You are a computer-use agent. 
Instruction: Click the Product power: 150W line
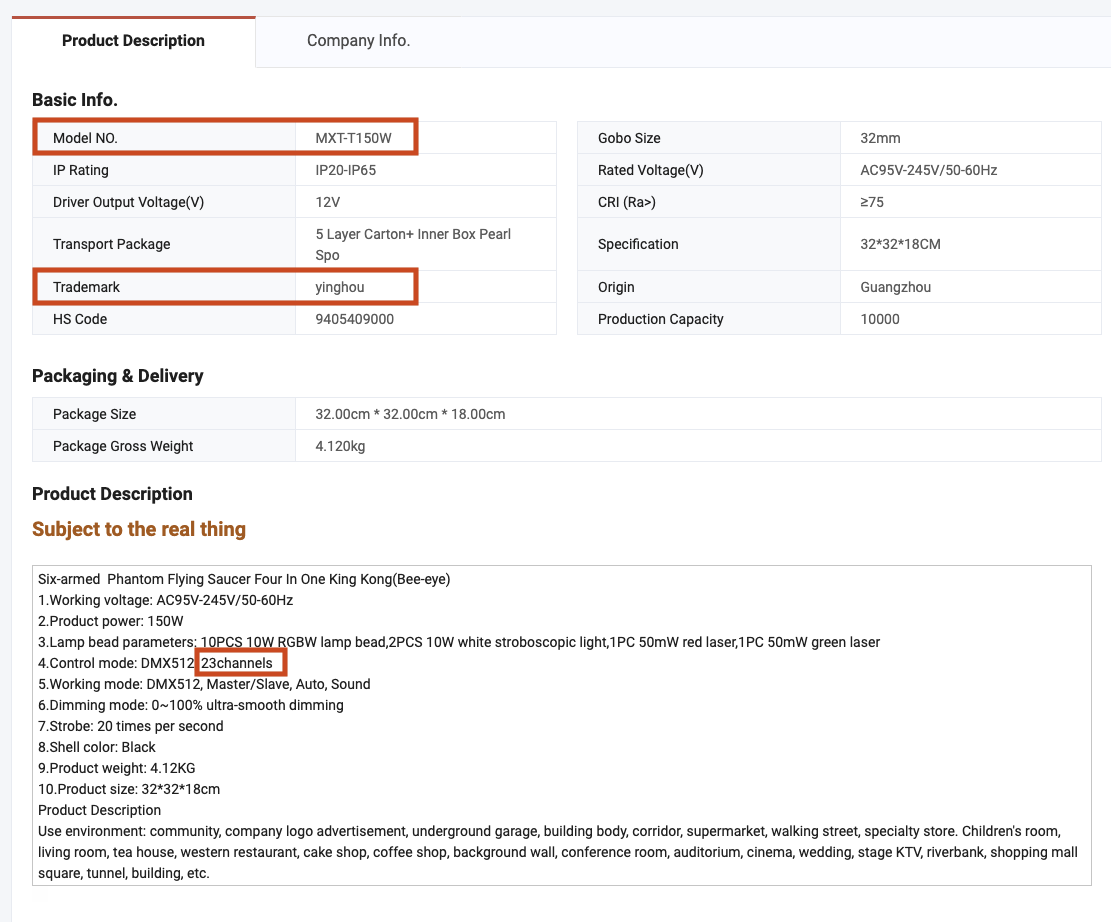pyautogui.click(x=110, y=621)
